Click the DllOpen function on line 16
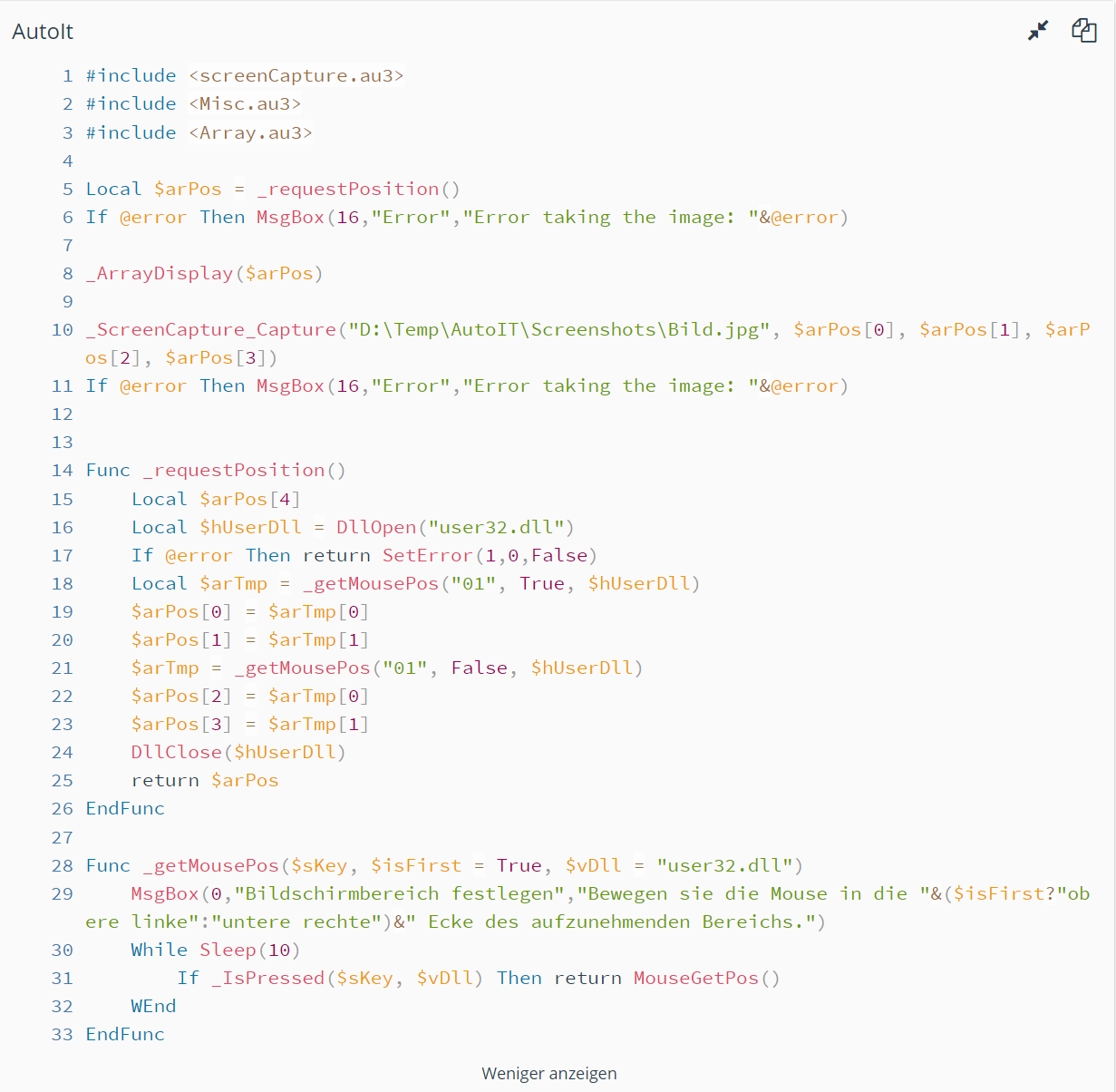The height and width of the screenshot is (1092, 1116). tap(375, 527)
